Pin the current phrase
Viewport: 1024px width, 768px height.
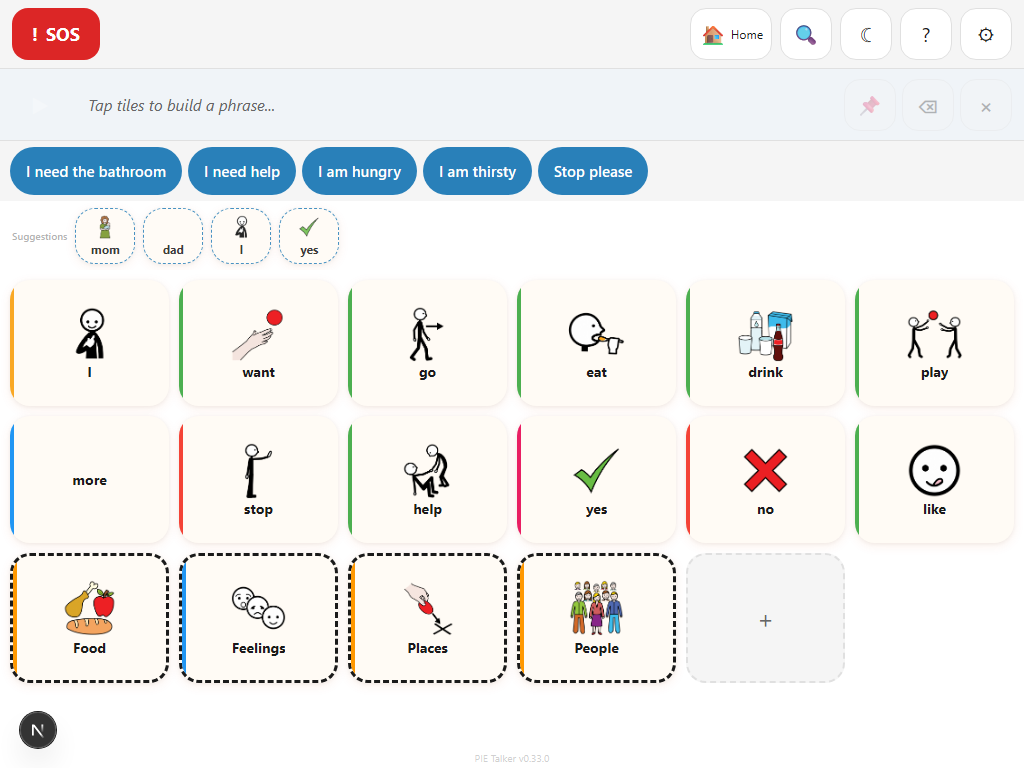870,106
